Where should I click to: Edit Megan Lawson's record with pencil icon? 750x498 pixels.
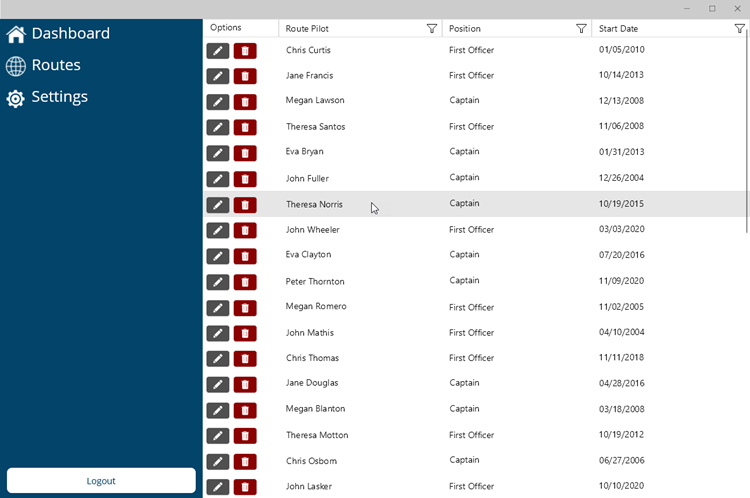(x=217, y=101)
